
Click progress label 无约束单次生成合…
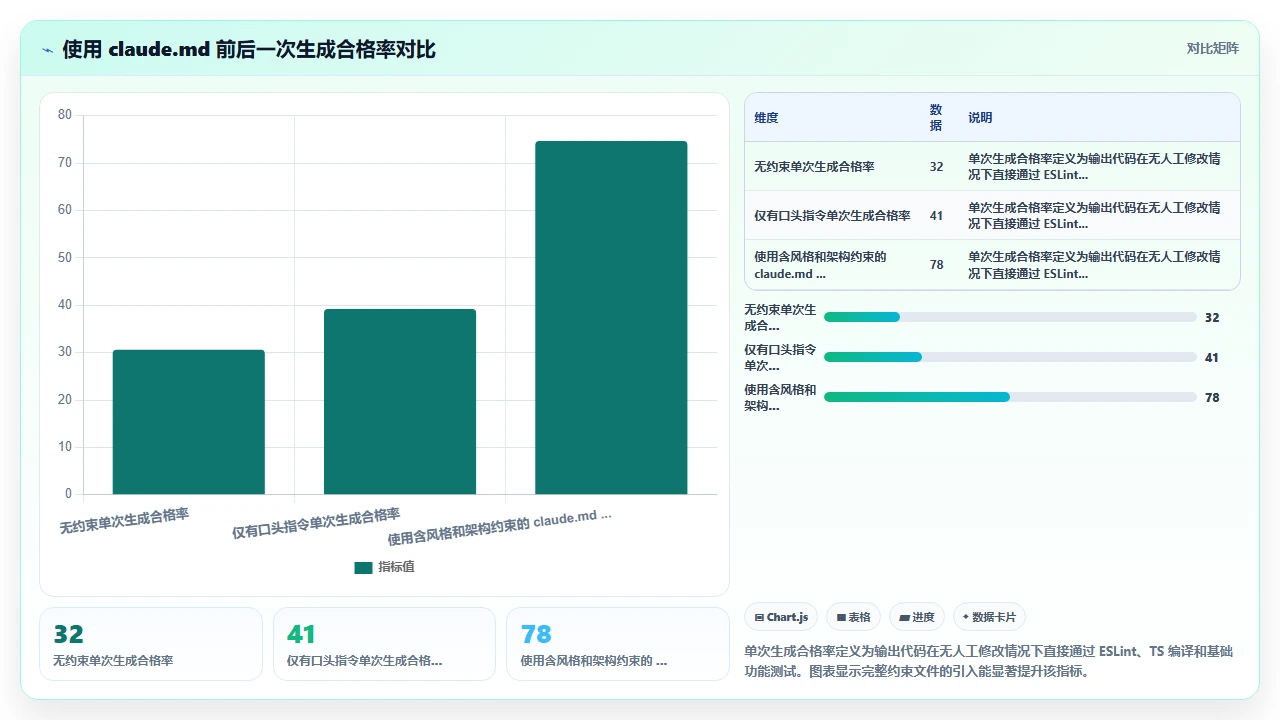coord(780,318)
